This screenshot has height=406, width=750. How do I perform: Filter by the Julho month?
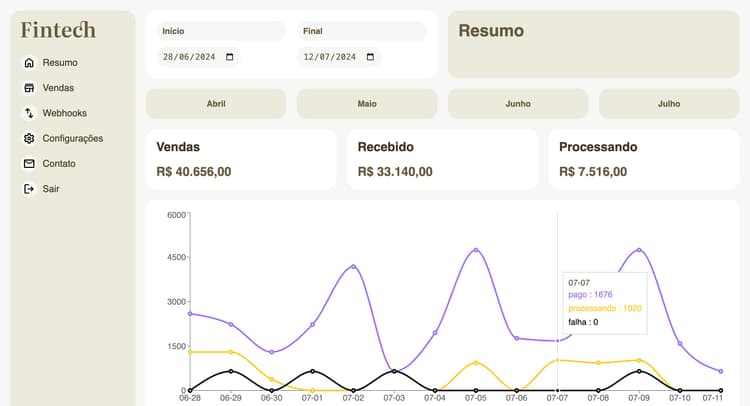click(x=669, y=104)
